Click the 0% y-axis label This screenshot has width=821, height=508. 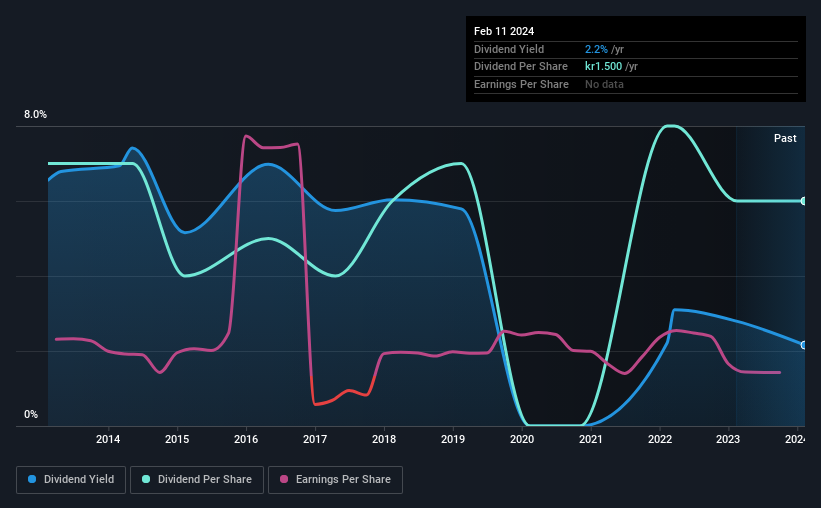point(31,414)
